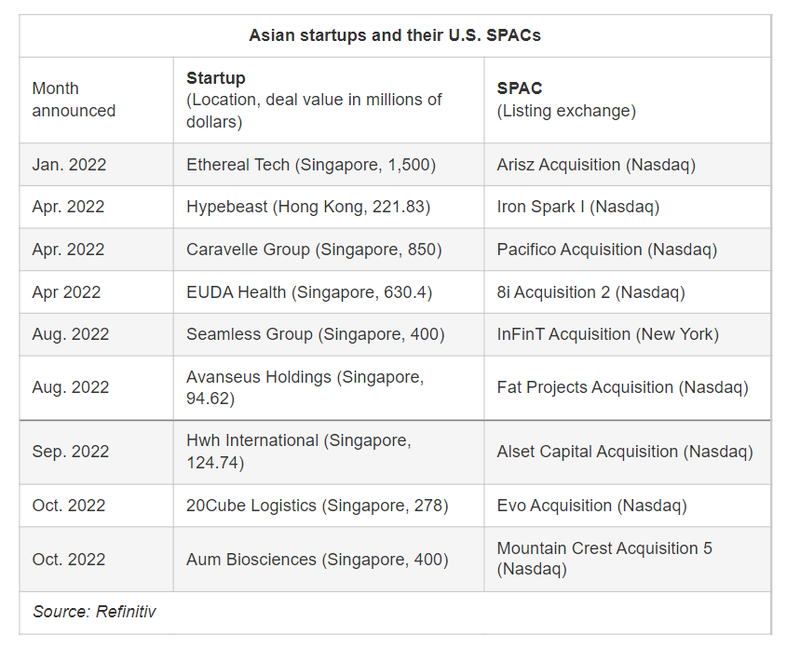The width and height of the screenshot is (800, 649).
Task: Select the Fat Projects Acquisition (Nasdaq) cell
Action: (622, 387)
